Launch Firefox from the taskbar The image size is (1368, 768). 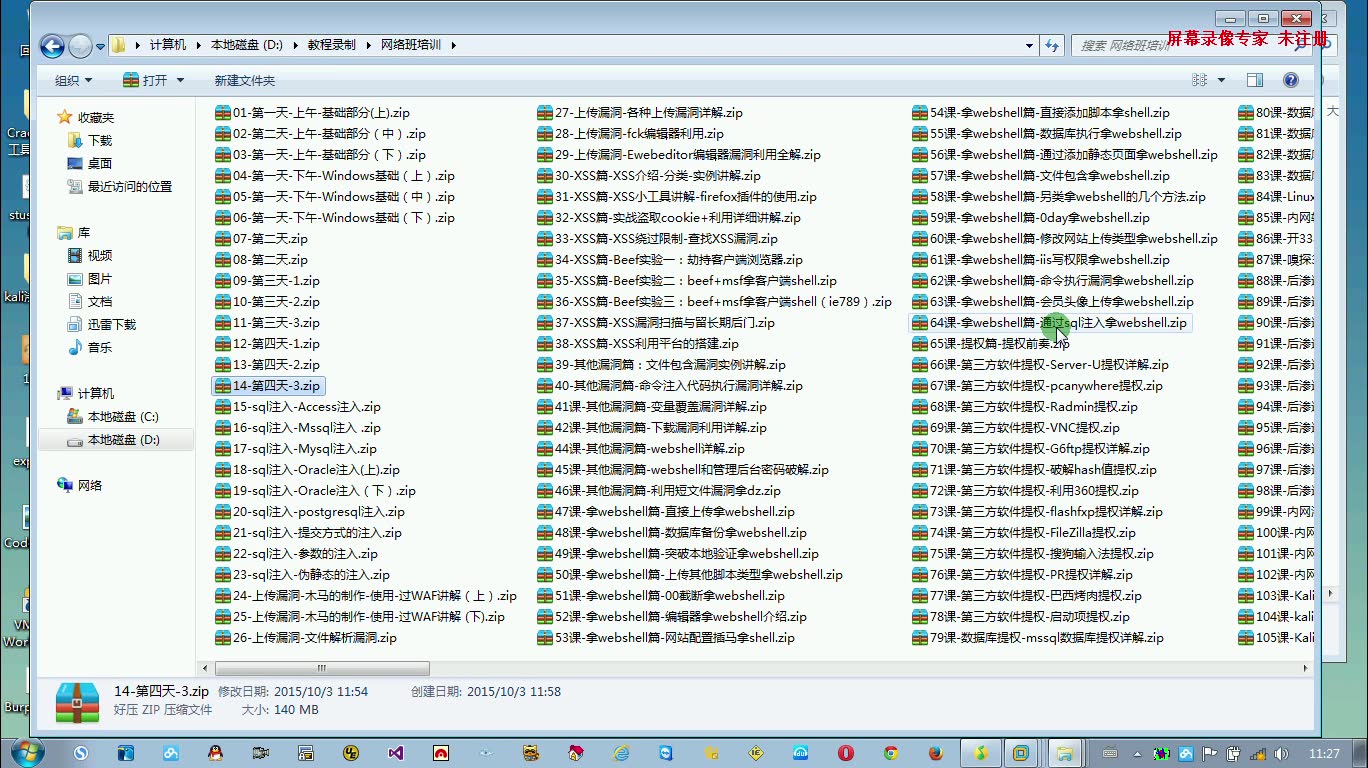coord(935,753)
